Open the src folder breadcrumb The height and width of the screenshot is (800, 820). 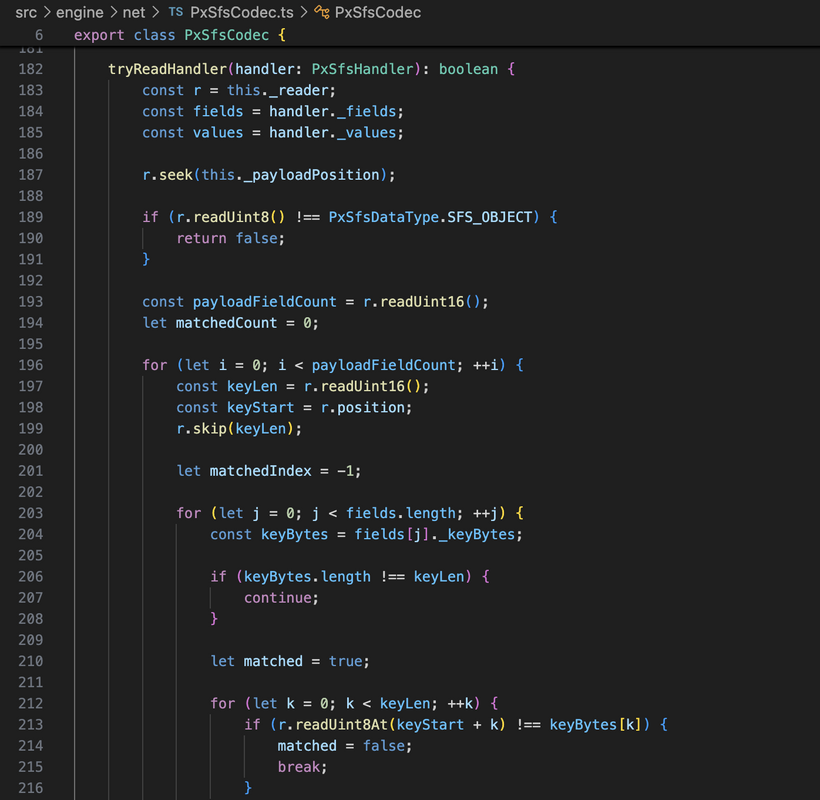click(x=26, y=13)
